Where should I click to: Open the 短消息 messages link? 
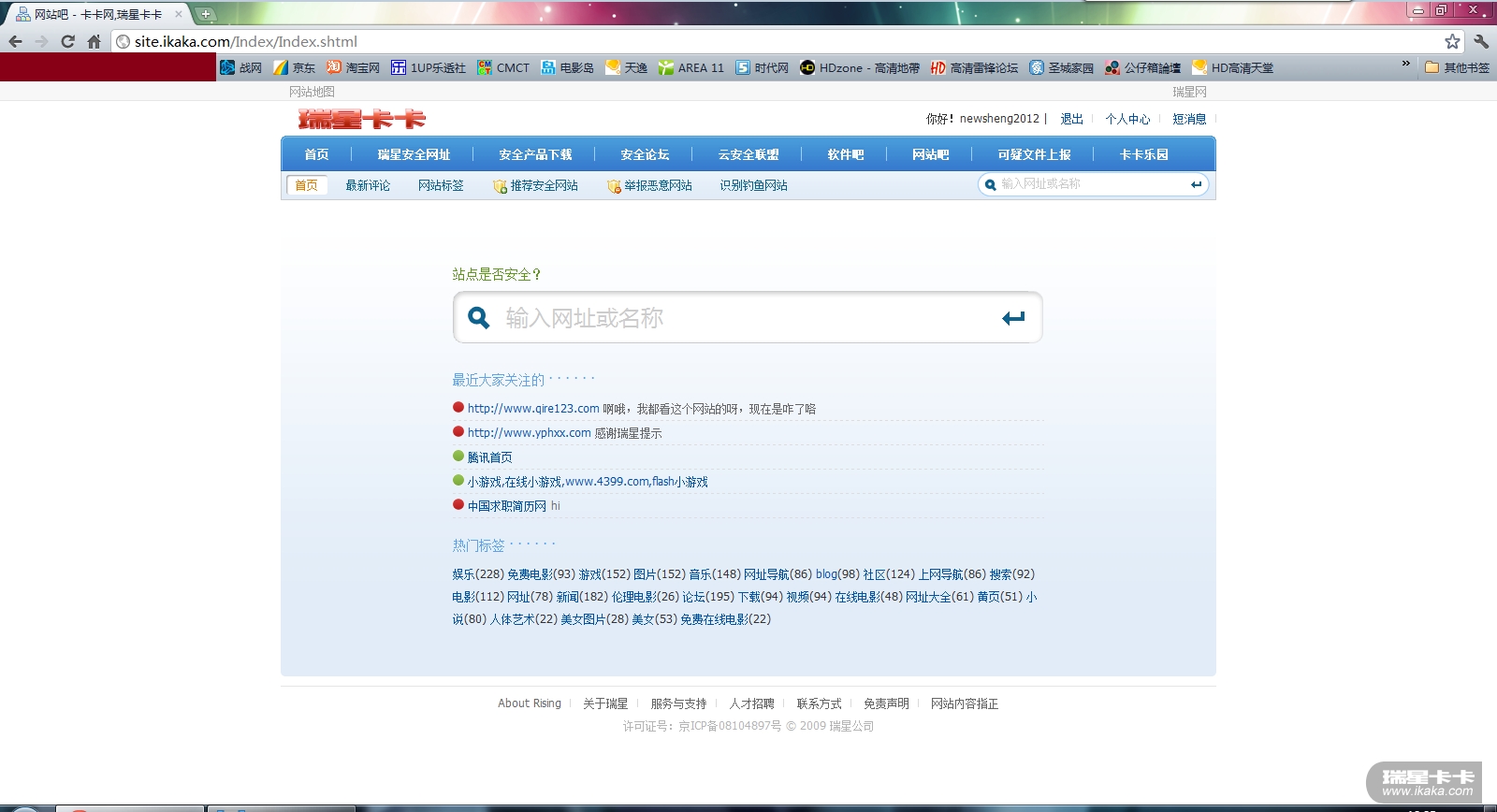coord(1190,119)
